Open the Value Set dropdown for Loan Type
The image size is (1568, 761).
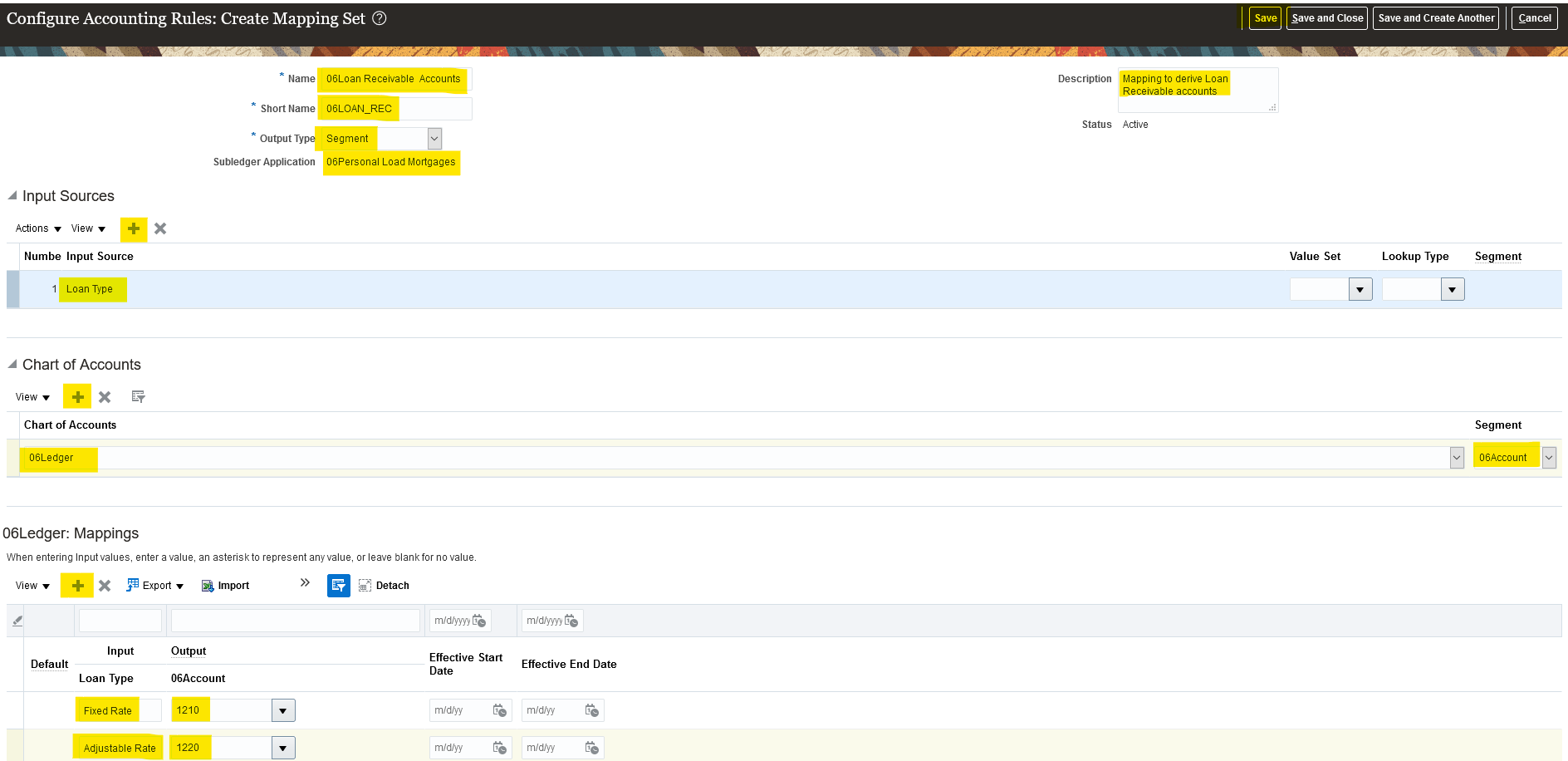tap(1360, 289)
